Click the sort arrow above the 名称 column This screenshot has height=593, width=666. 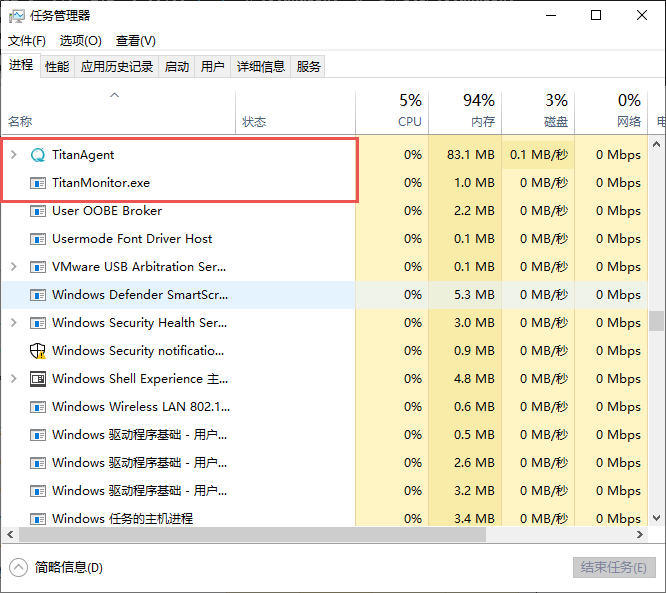click(x=114, y=95)
